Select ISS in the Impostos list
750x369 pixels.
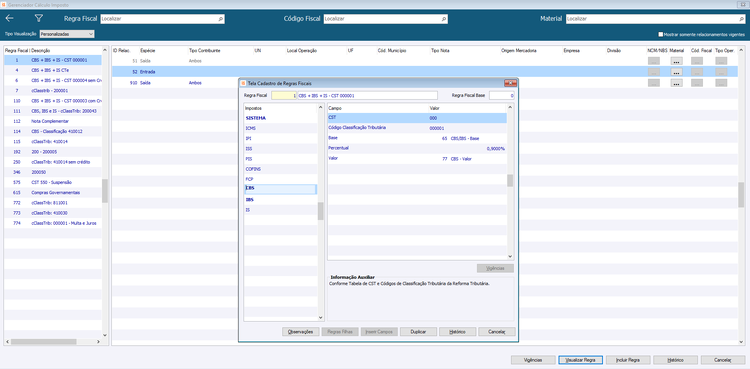[280, 148]
